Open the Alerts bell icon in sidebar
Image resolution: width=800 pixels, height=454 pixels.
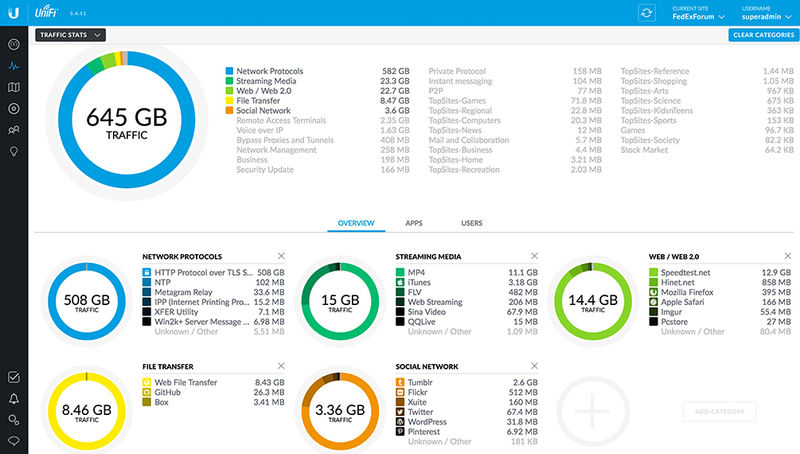pyautogui.click(x=14, y=398)
